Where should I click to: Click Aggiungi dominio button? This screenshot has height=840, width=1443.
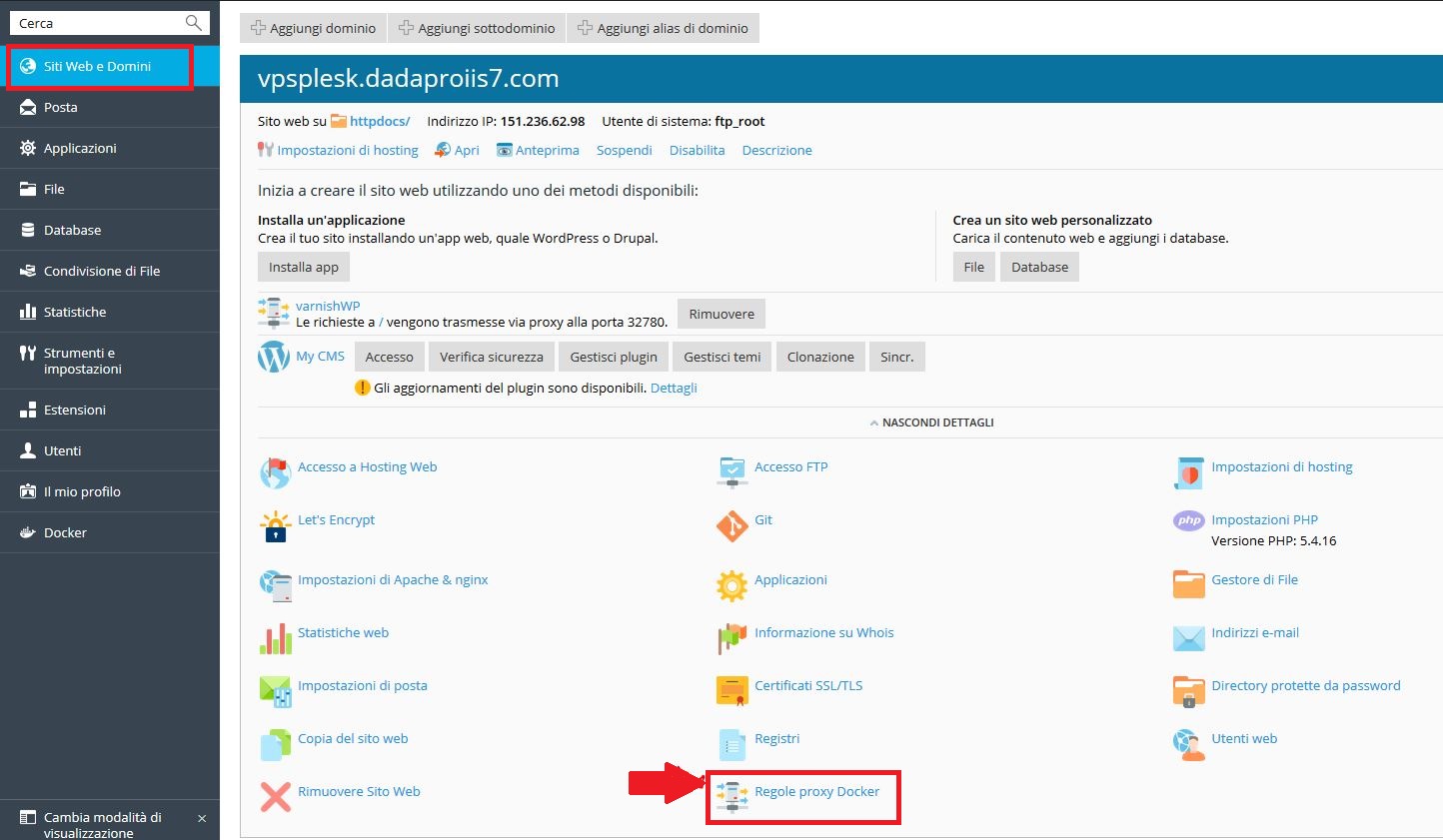[x=314, y=28]
